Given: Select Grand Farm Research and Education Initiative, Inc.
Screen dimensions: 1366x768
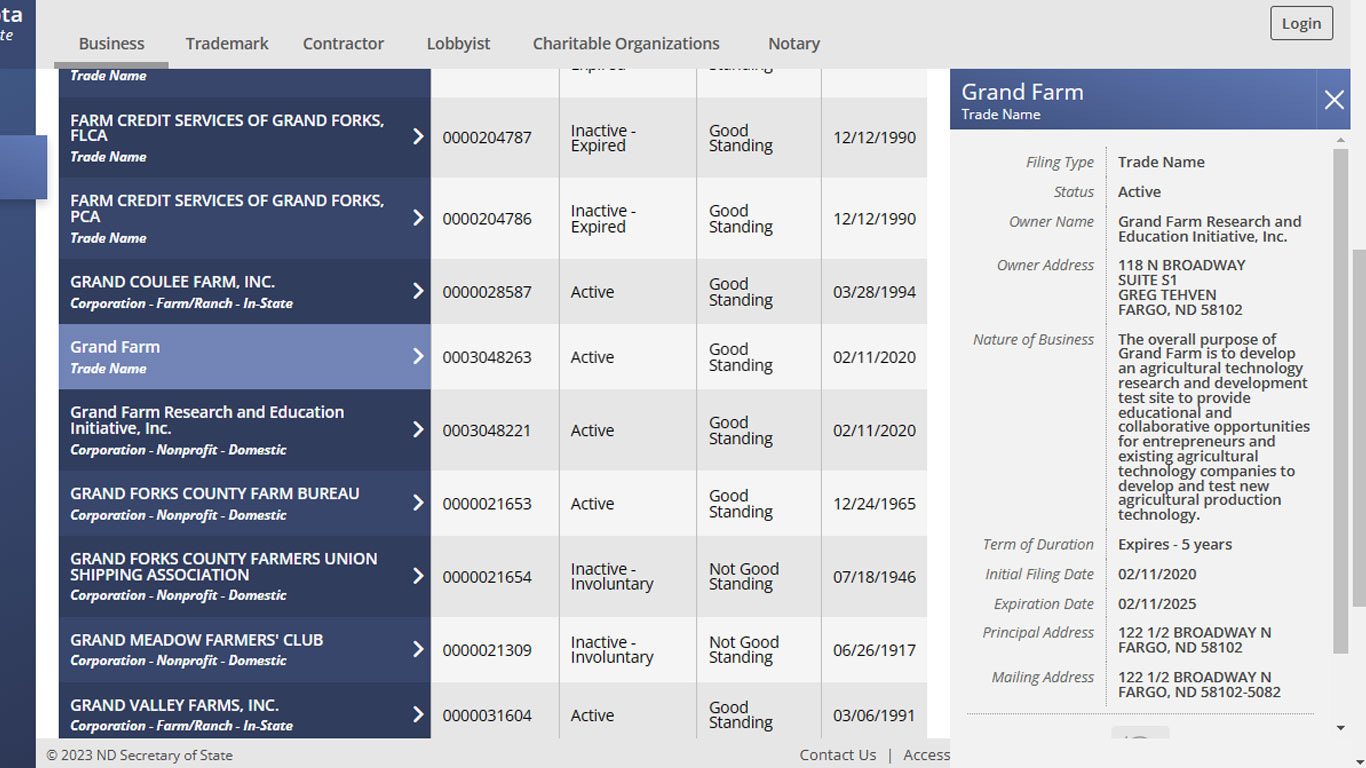Looking at the screenshot, I should (x=245, y=430).
